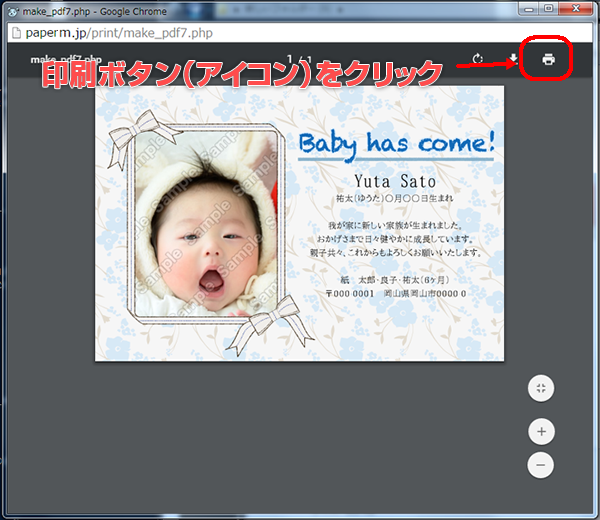The image size is (600, 520).
Task: Click the favicon in the window title bar
Action: [x=12, y=10]
